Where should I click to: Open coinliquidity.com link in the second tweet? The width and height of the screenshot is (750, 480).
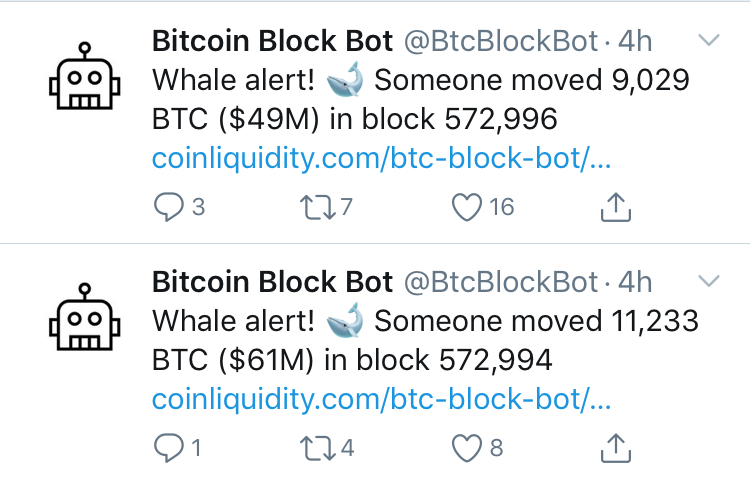(381, 400)
